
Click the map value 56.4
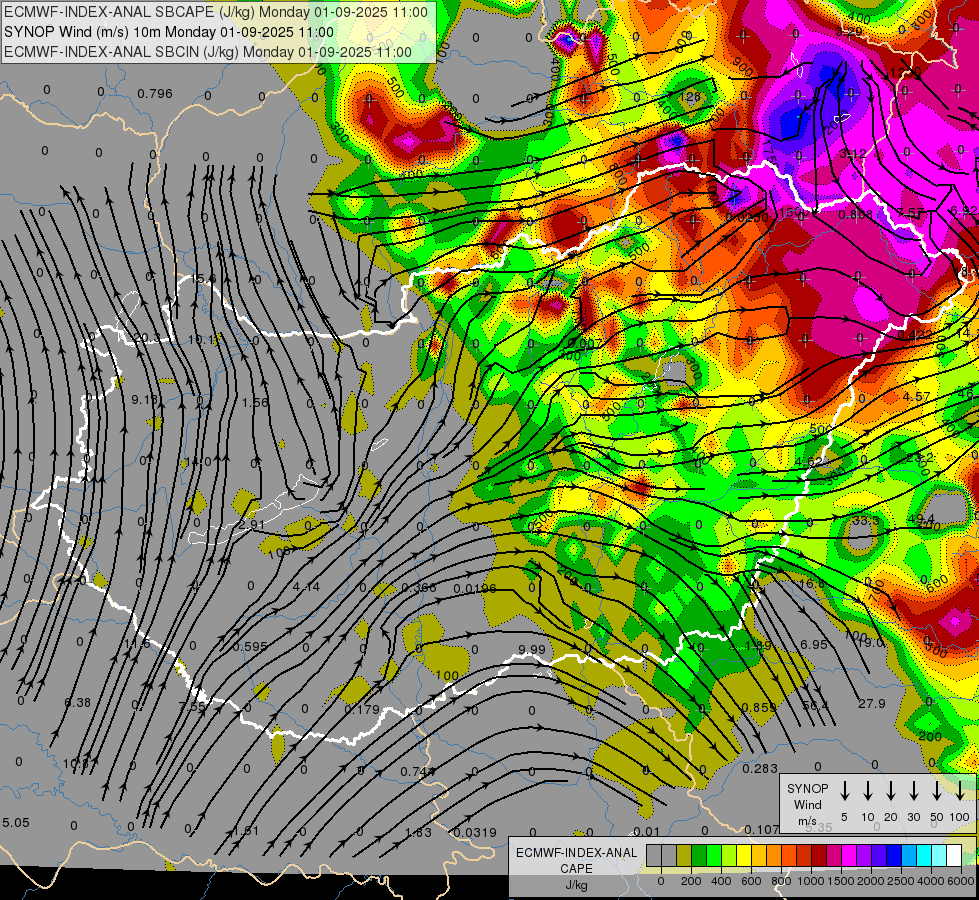point(815,705)
